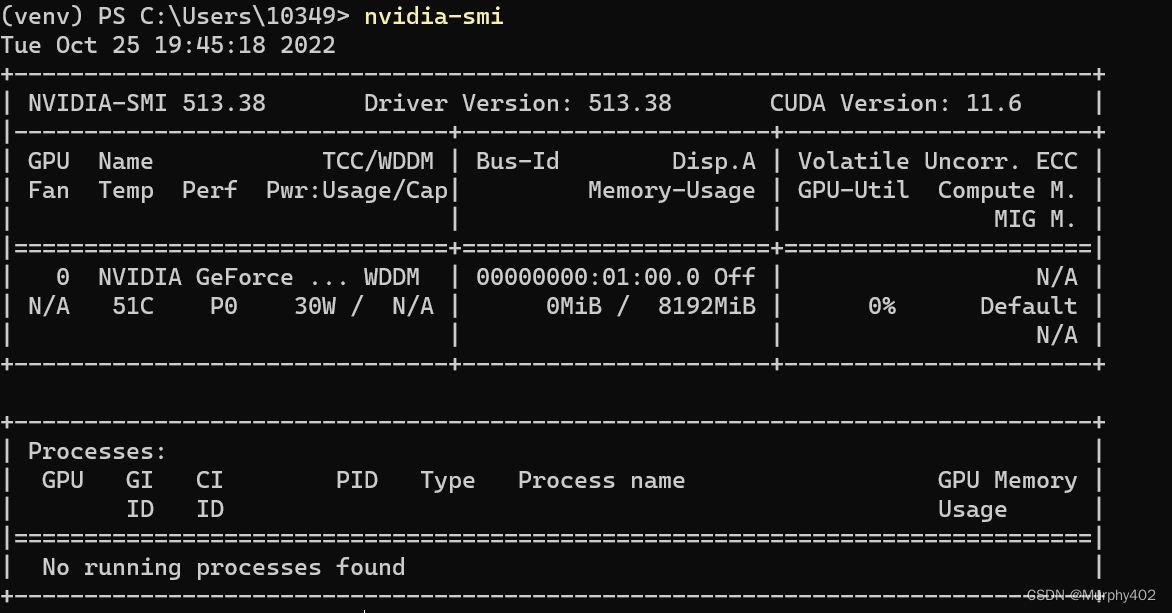The width and height of the screenshot is (1172, 613).
Task: Click the 'WDDM' driver model value
Action: pyautogui.click(x=392, y=277)
